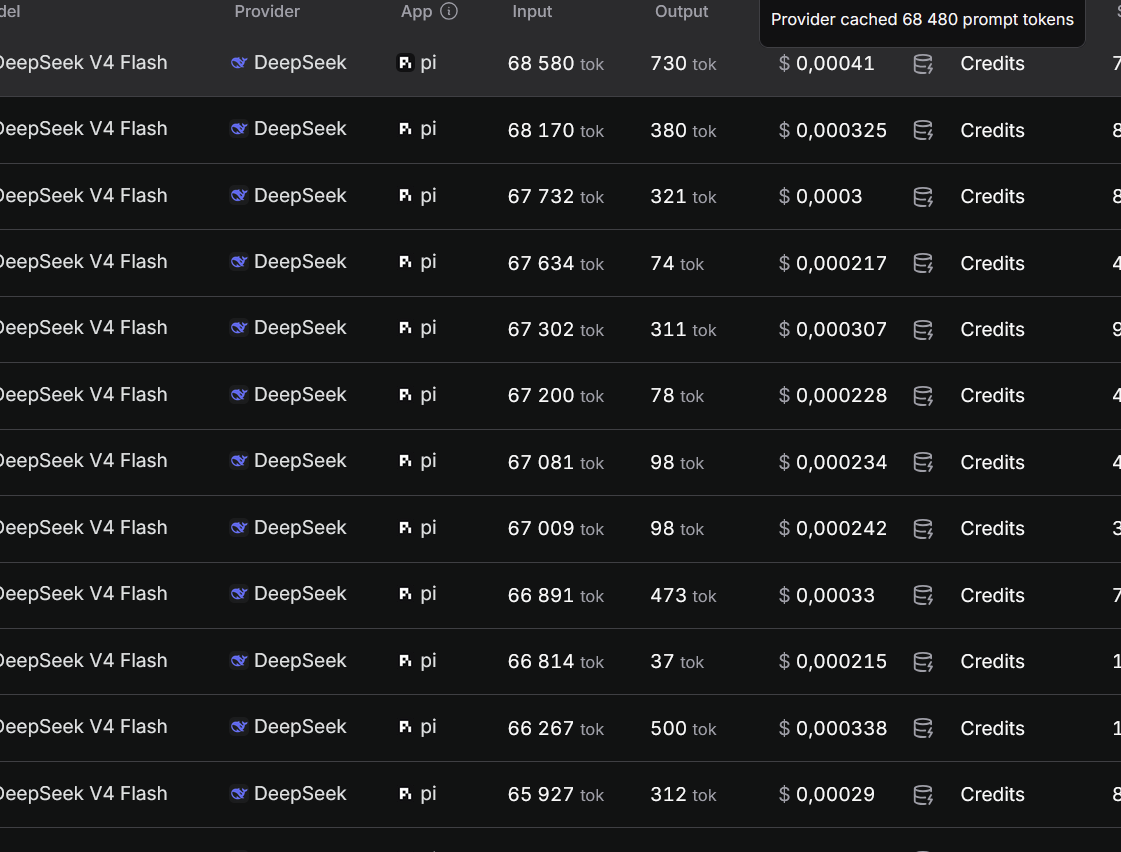Click the info icon beside the App header
This screenshot has width=1121, height=852.
click(x=449, y=11)
